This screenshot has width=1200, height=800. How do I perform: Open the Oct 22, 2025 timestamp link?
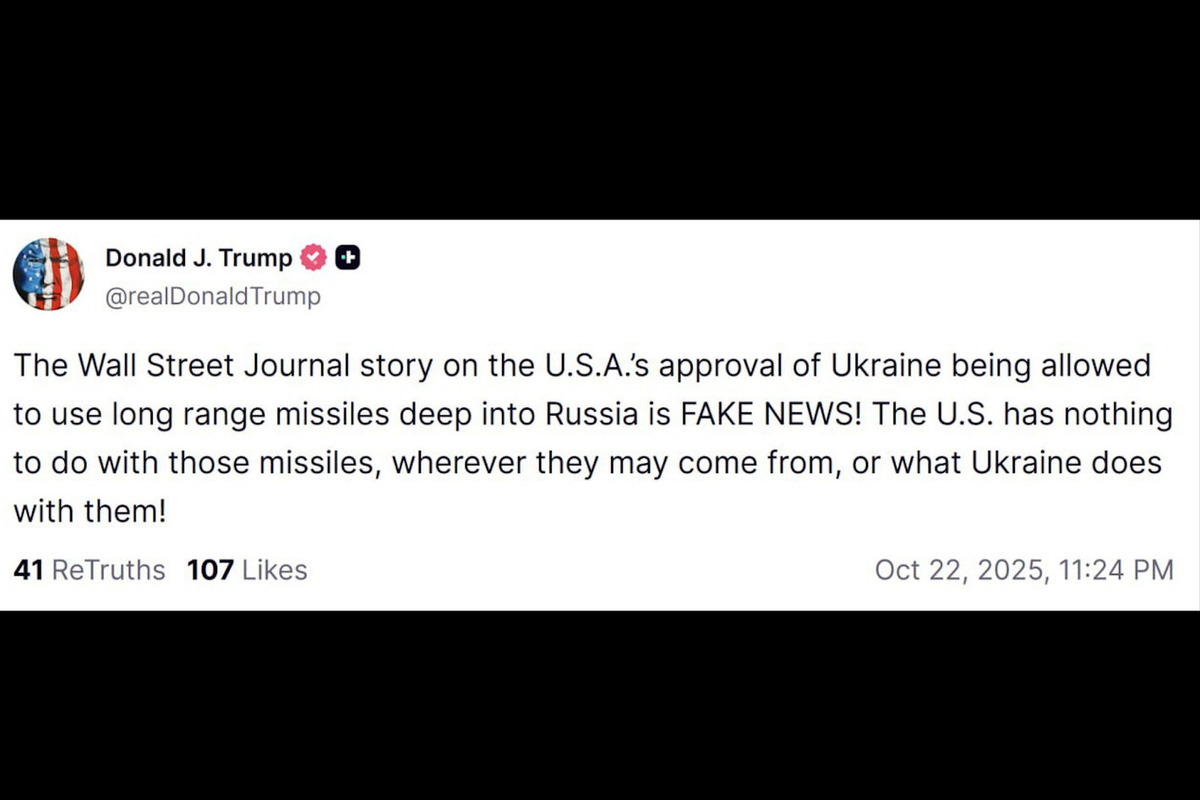1026,569
